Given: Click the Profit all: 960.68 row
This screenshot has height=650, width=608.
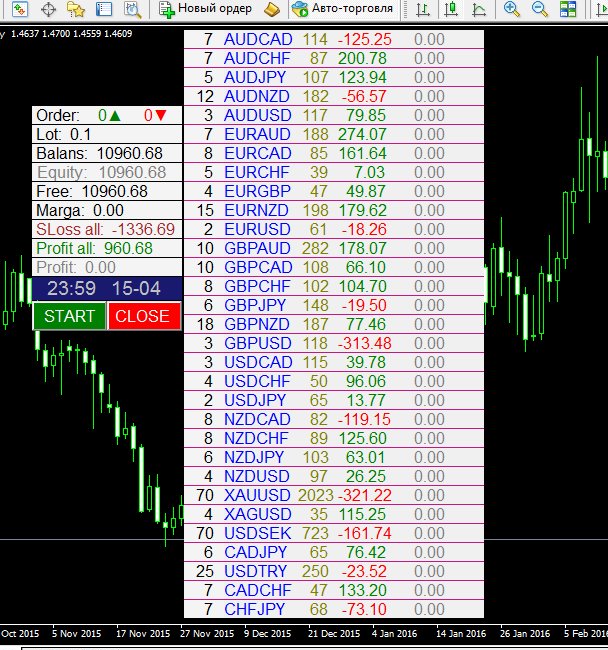Looking at the screenshot, I should point(107,248).
